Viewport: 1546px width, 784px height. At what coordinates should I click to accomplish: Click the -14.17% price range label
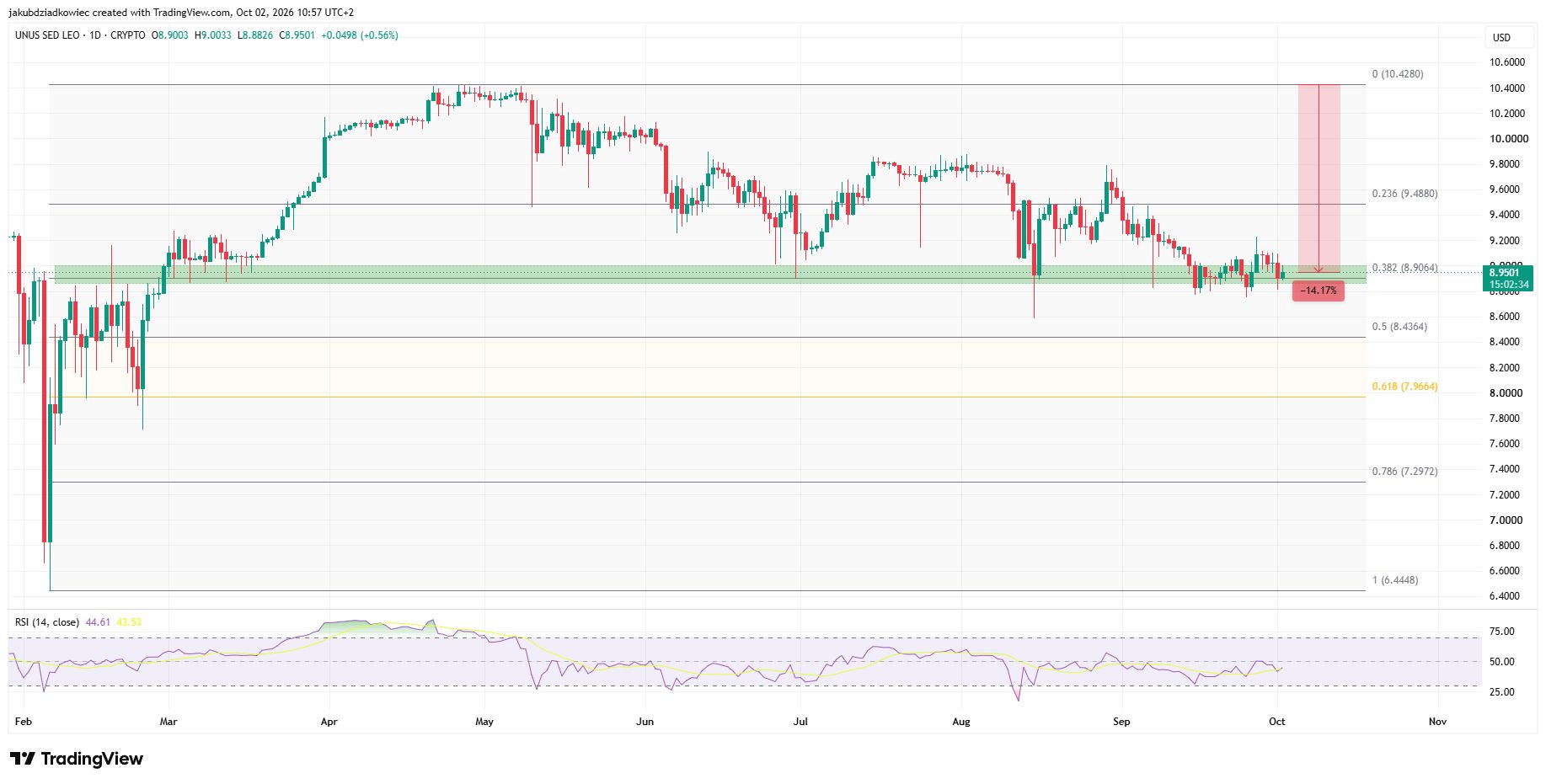[x=1319, y=291]
